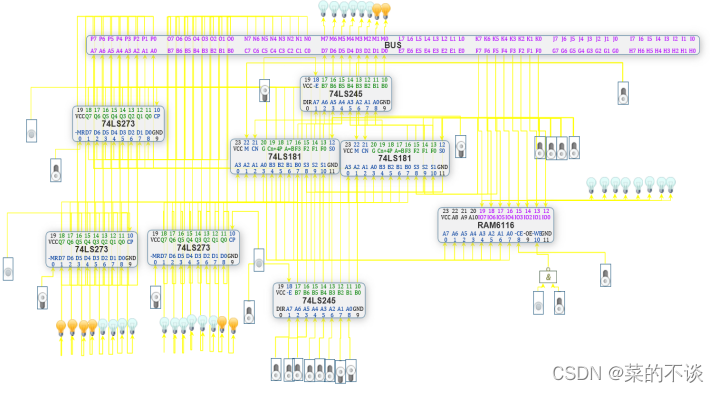Viewport: 719px width, 393px height.
Task: Toggle rightmost of four switches above RAM6116
Action: [x=574, y=148]
